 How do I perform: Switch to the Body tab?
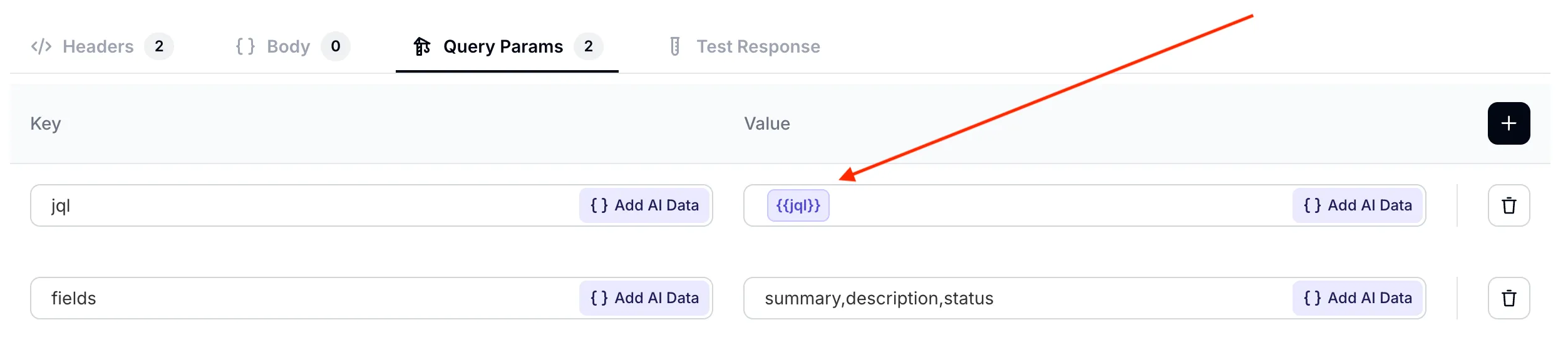pyautogui.click(x=288, y=46)
